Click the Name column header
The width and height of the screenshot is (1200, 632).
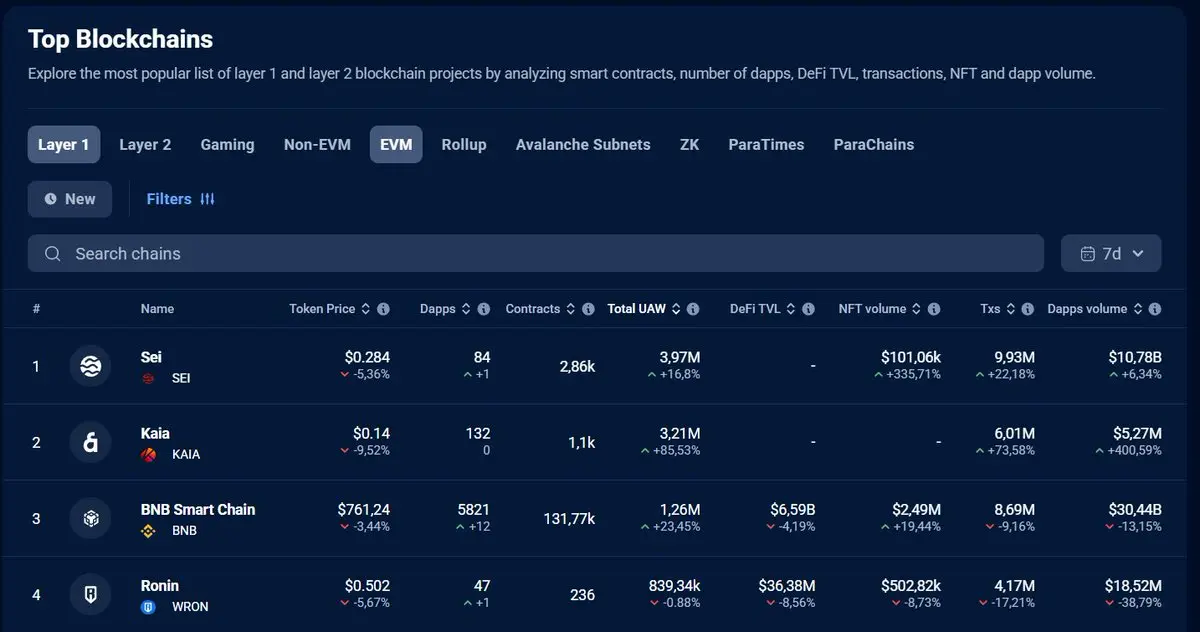tap(157, 309)
